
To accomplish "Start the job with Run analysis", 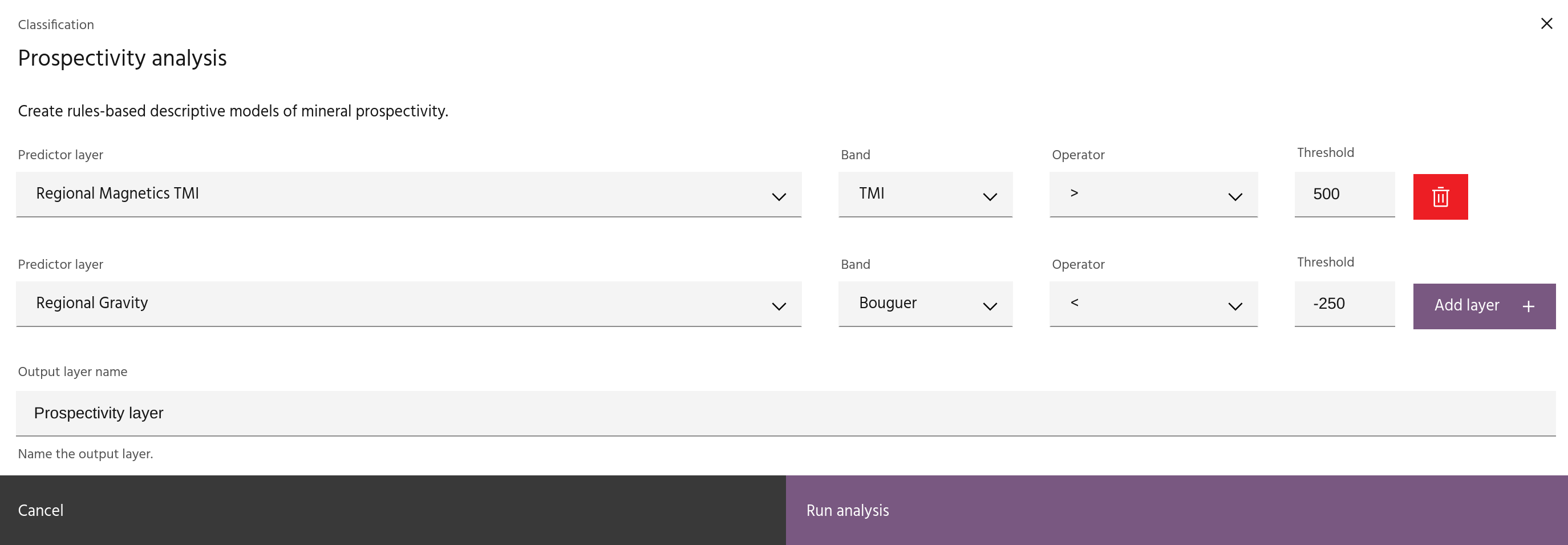I will (x=1176, y=510).
